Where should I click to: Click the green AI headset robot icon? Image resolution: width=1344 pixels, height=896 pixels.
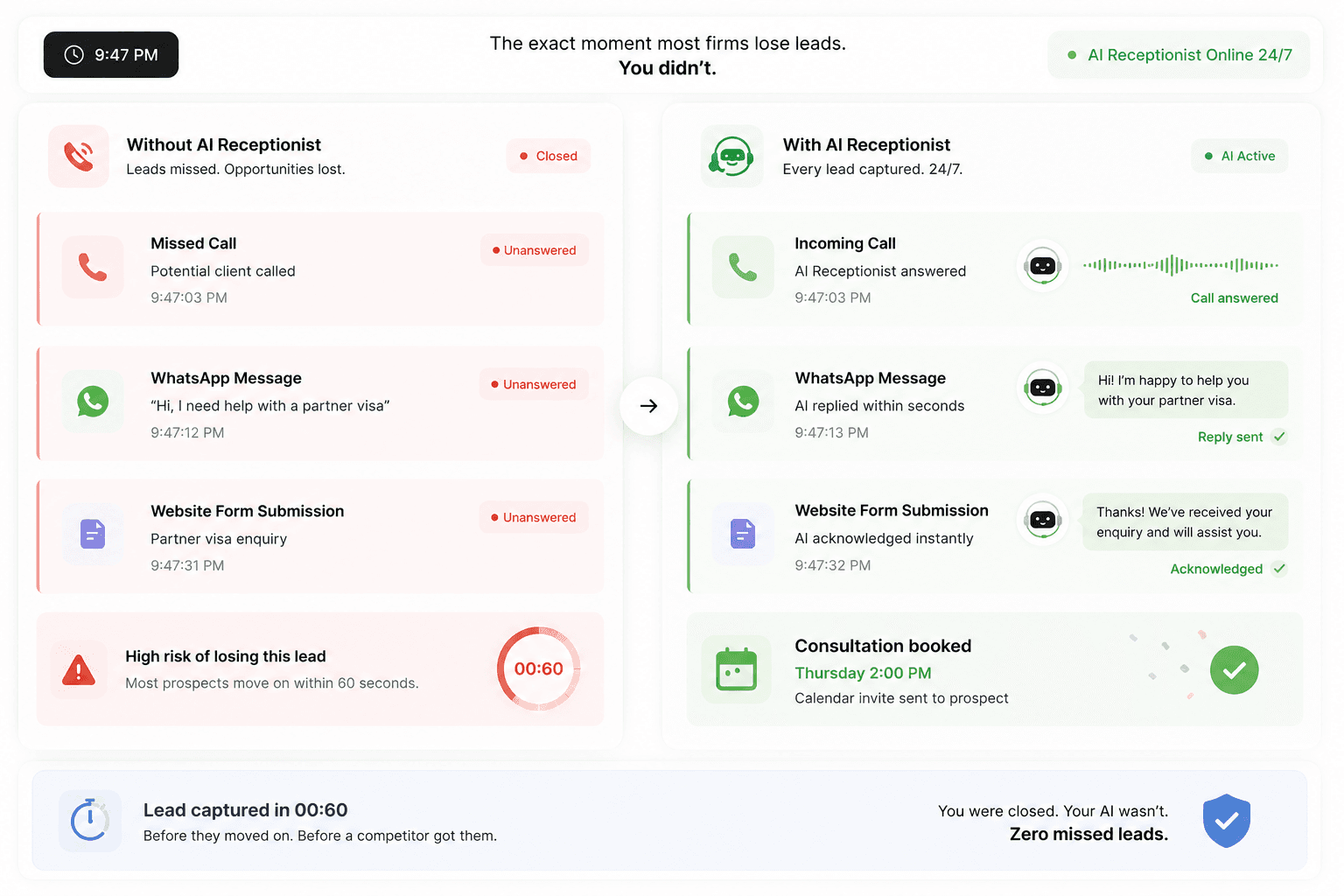point(731,156)
